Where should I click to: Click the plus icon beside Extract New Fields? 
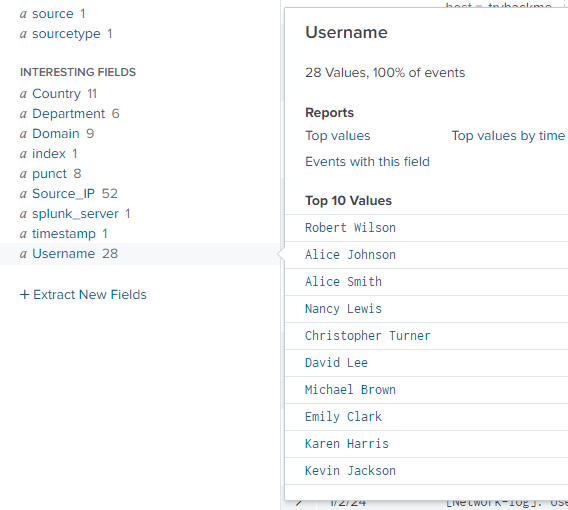coord(24,294)
